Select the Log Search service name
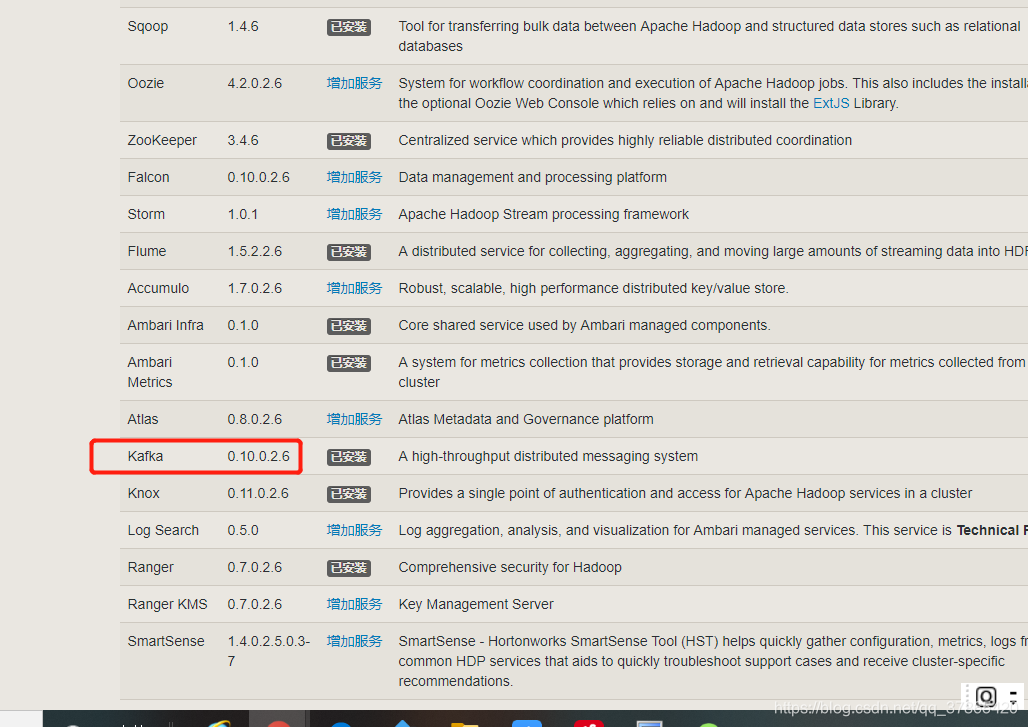 tap(163, 530)
